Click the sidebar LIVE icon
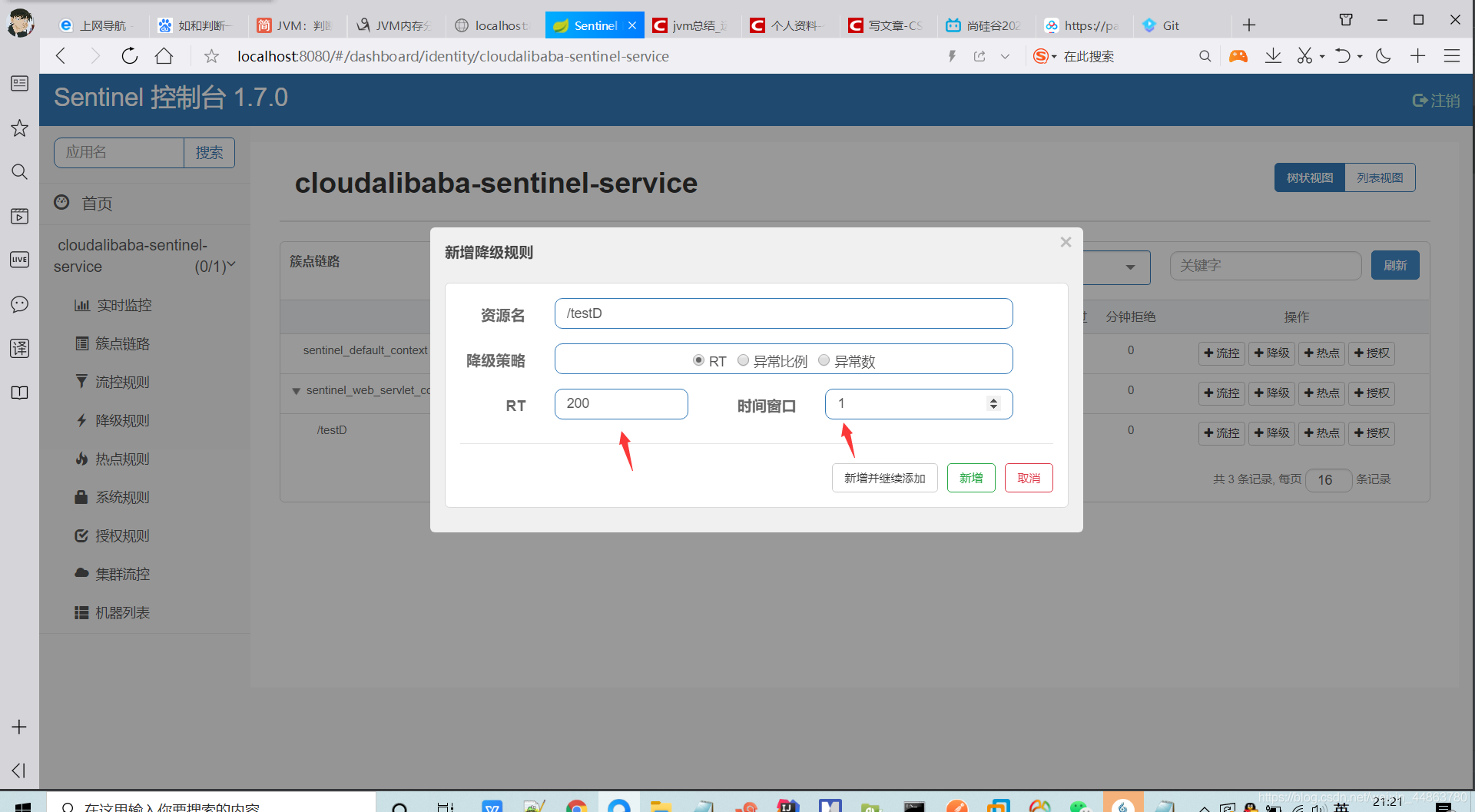Image resolution: width=1475 pixels, height=812 pixels. coord(19,260)
